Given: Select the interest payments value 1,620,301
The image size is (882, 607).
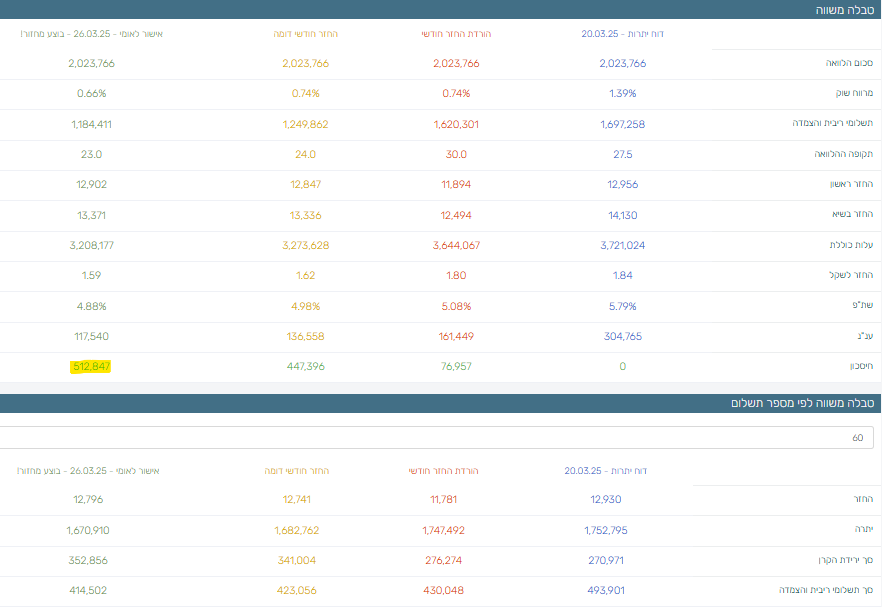Looking at the screenshot, I should coord(456,125).
